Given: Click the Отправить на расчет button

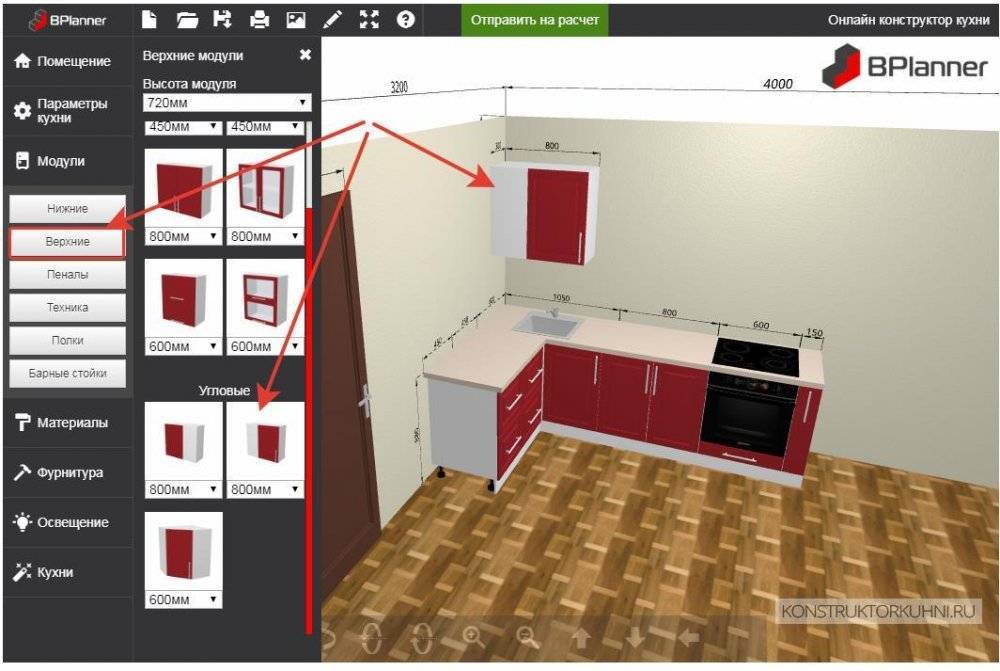Looking at the screenshot, I should tap(534, 19).
